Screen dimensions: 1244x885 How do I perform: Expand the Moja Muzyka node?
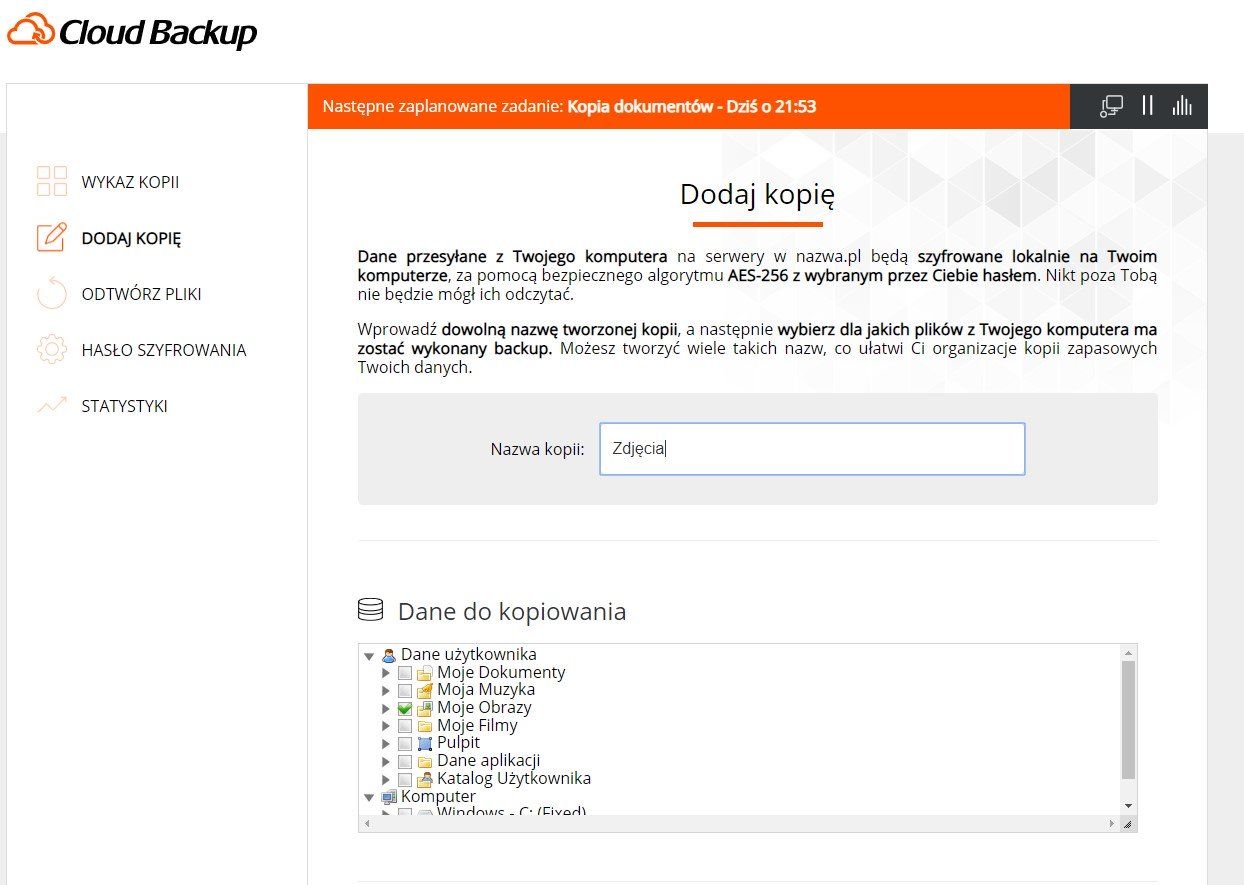pyautogui.click(x=387, y=690)
